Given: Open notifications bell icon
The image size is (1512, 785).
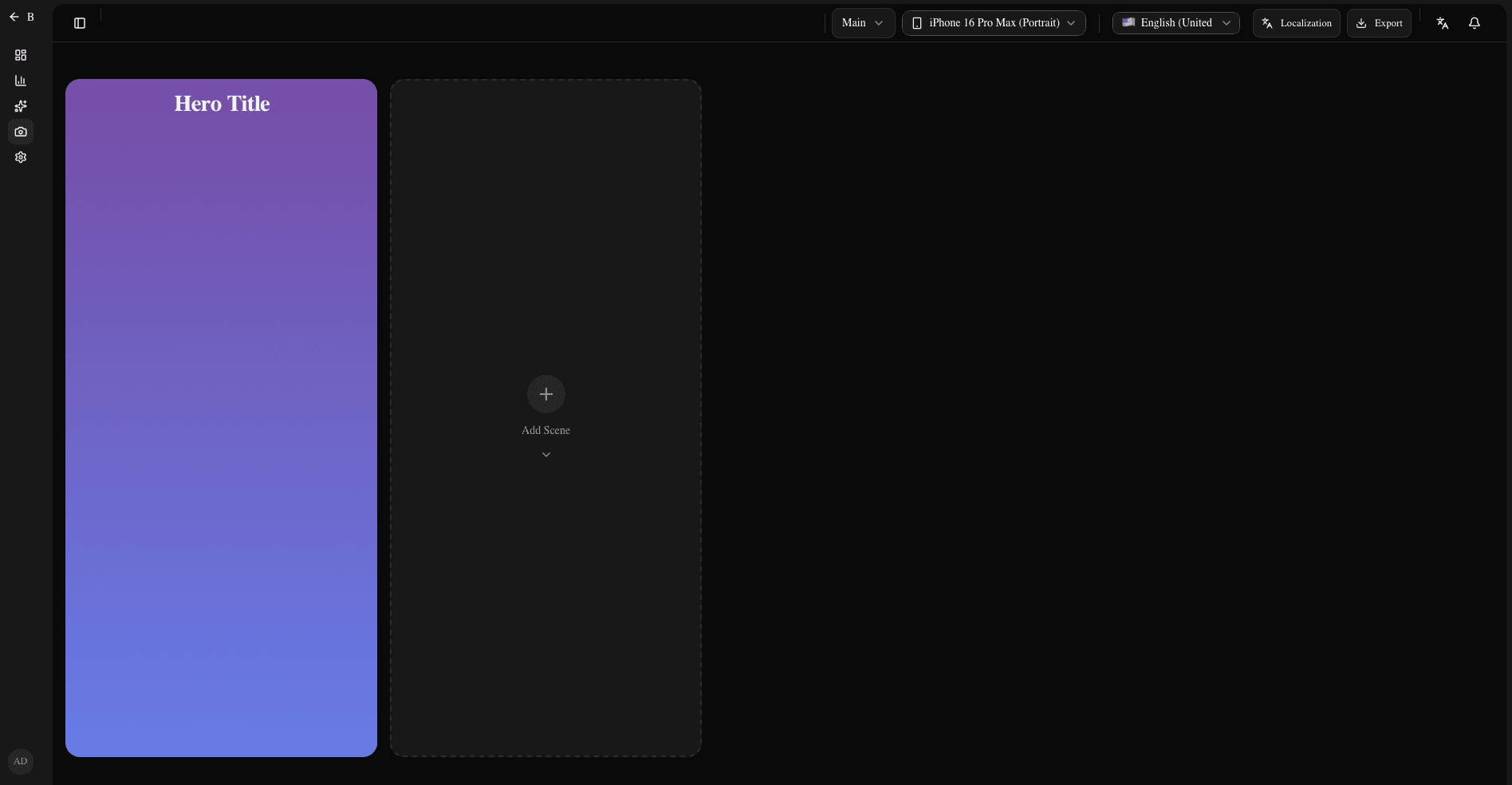Looking at the screenshot, I should pos(1475,23).
